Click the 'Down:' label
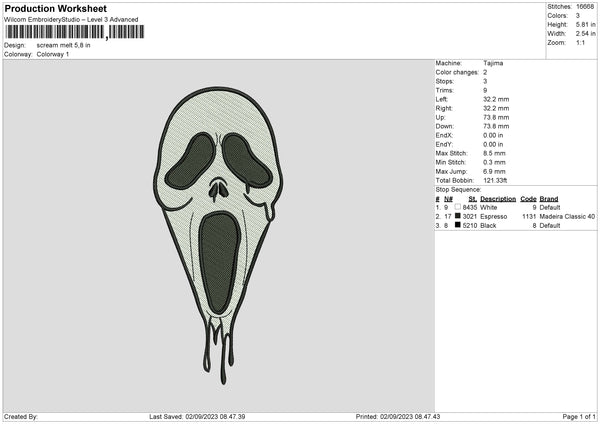600x424 pixels. coord(445,126)
